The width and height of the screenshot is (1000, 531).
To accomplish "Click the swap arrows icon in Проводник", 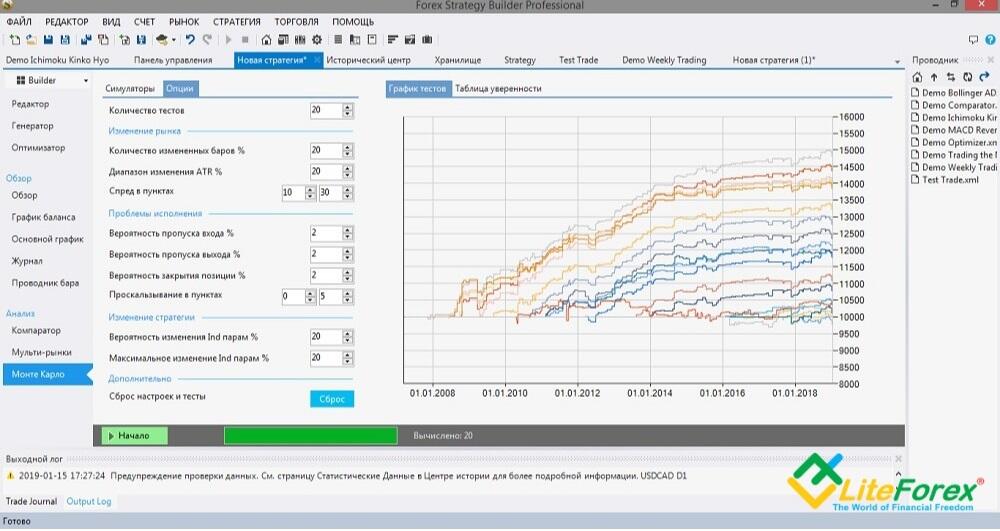I will tap(951, 77).
